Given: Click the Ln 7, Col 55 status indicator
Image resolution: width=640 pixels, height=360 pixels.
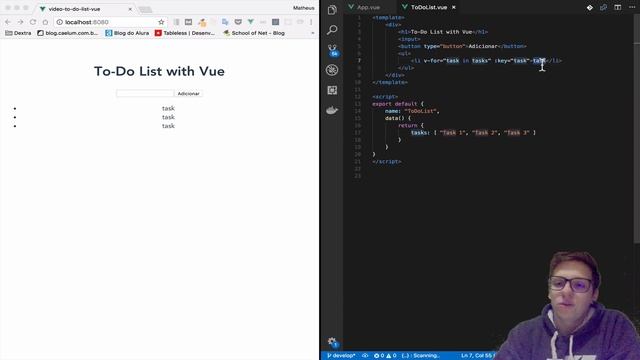Looking at the screenshot, I should pyautogui.click(x=477, y=356).
